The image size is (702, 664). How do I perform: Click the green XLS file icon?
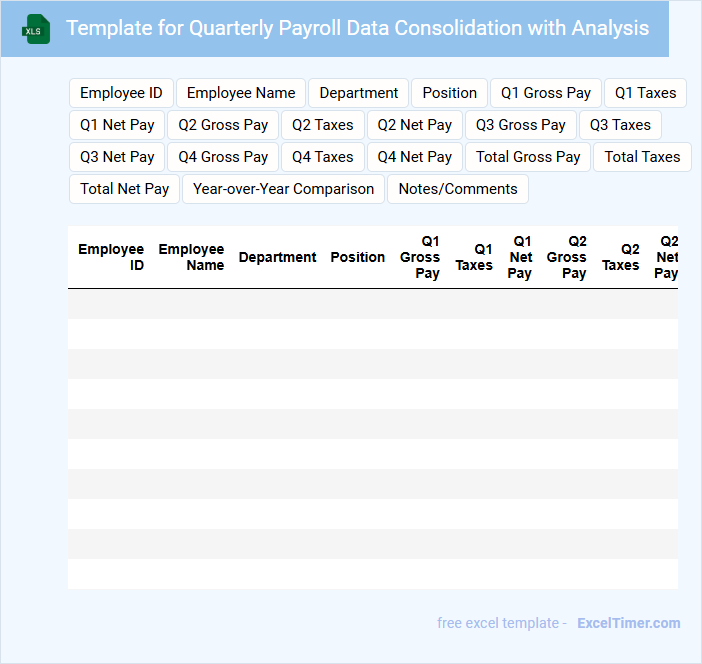(x=37, y=29)
